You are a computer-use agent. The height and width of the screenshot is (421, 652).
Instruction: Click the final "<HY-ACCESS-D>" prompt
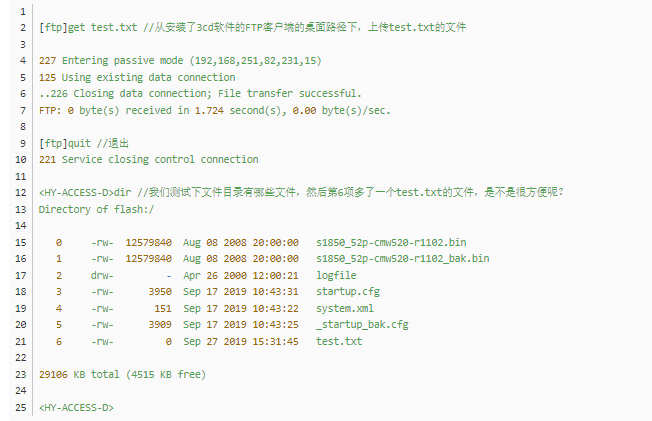[76, 407]
